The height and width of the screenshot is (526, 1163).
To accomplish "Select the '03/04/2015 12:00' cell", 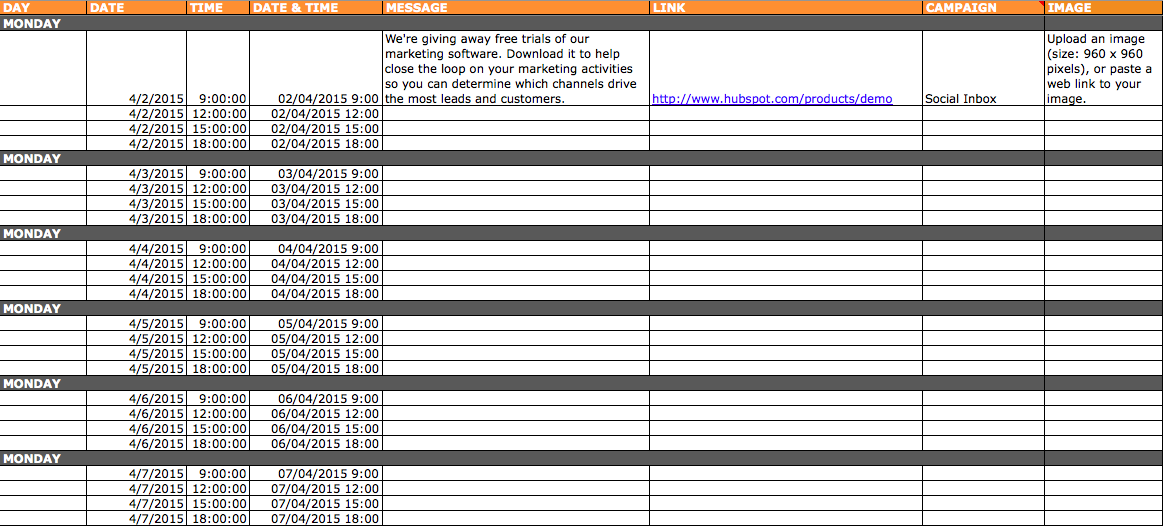I will pos(316,188).
